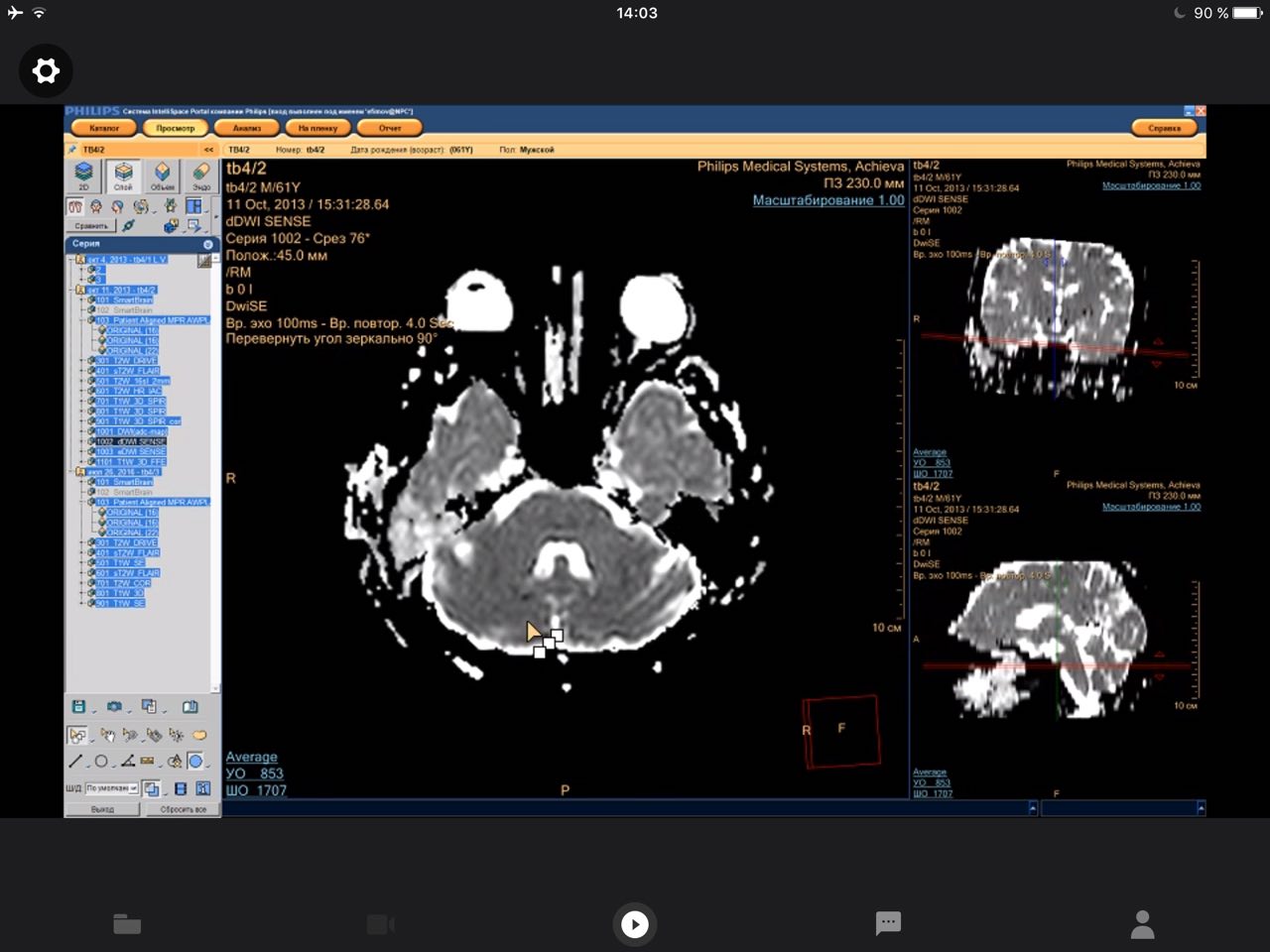Switch to the Эндо endoscopy view

coord(201,176)
